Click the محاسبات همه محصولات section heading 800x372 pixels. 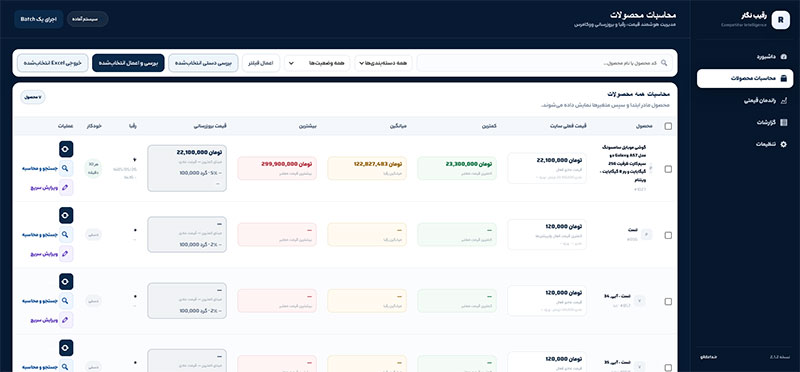coord(638,94)
